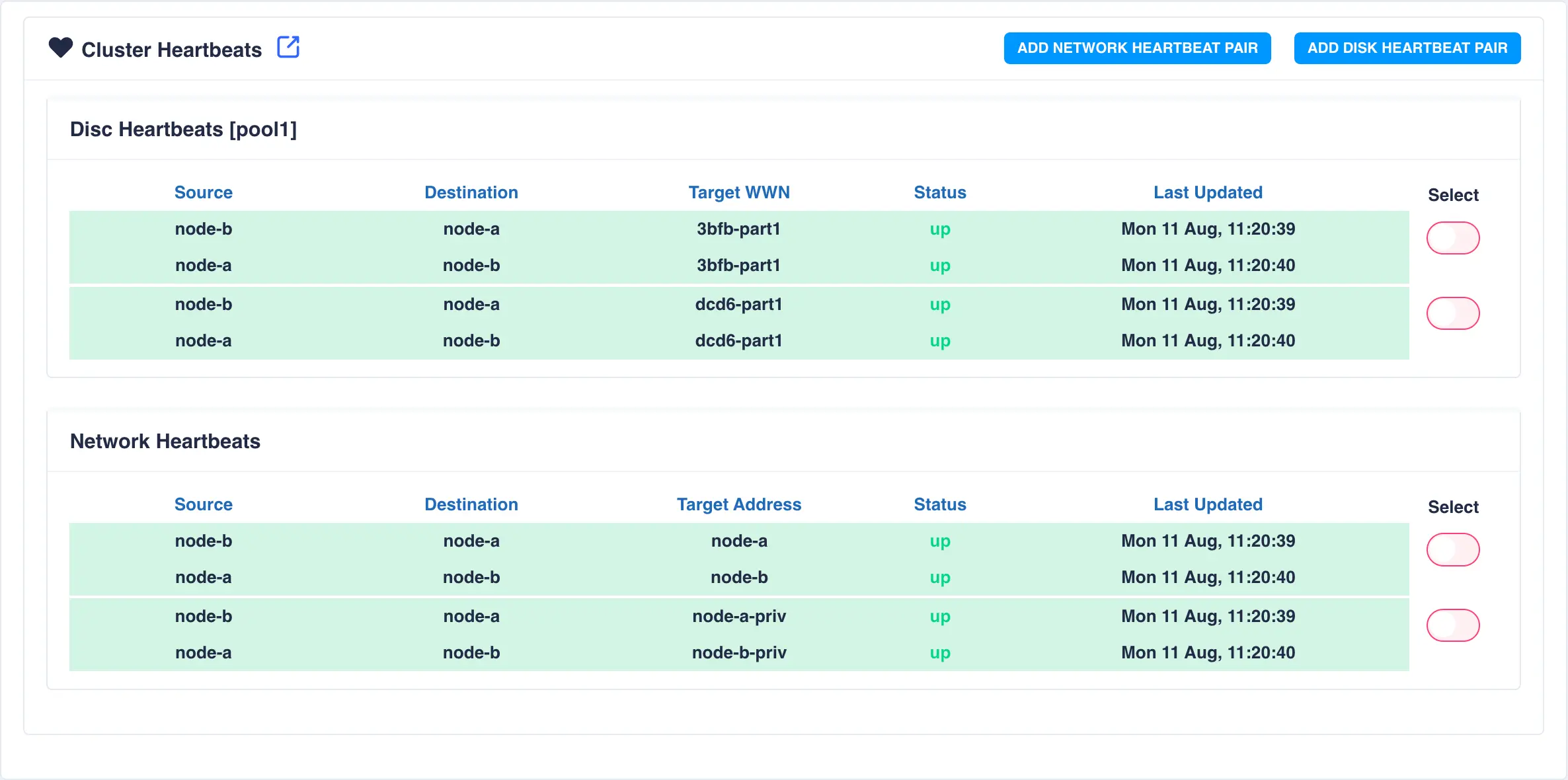Click disk heartbeats Status column header
This screenshot has height=780, width=1568.
tap(939, 192)
